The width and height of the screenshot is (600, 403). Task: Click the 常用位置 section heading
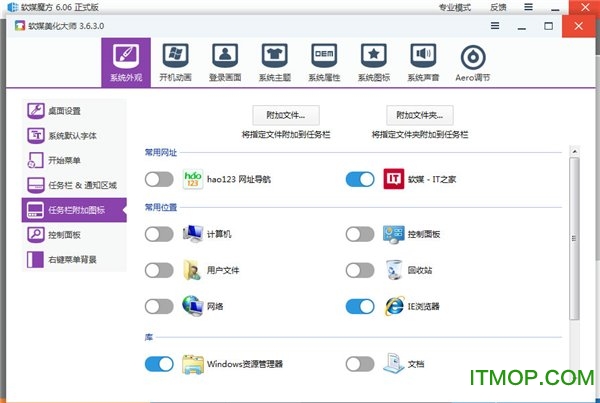point(161,207)
